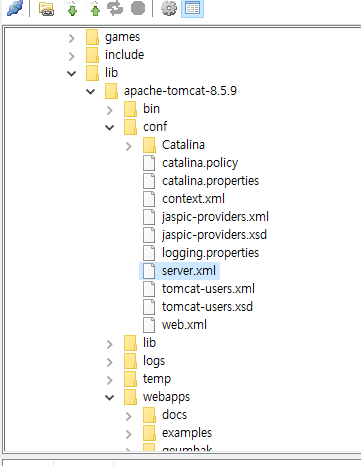Select the temp folder
361x466 pixels.
pyautogui.click(x=157, y=379)
